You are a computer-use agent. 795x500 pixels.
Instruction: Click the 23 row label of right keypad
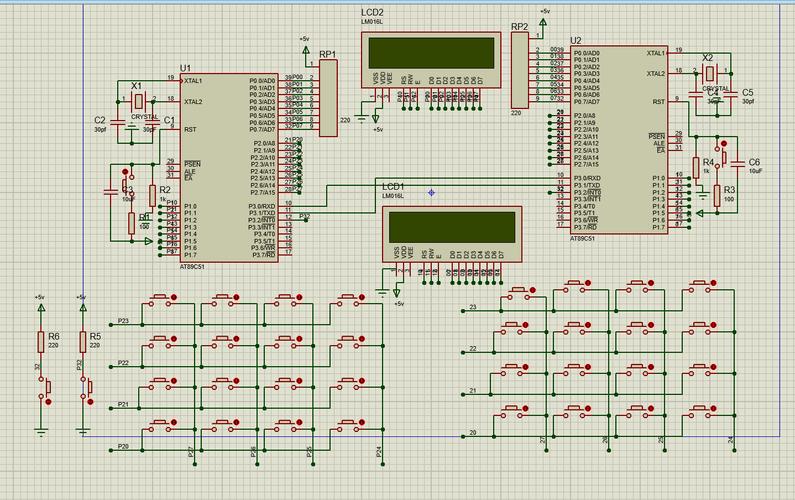pos(473,307)
